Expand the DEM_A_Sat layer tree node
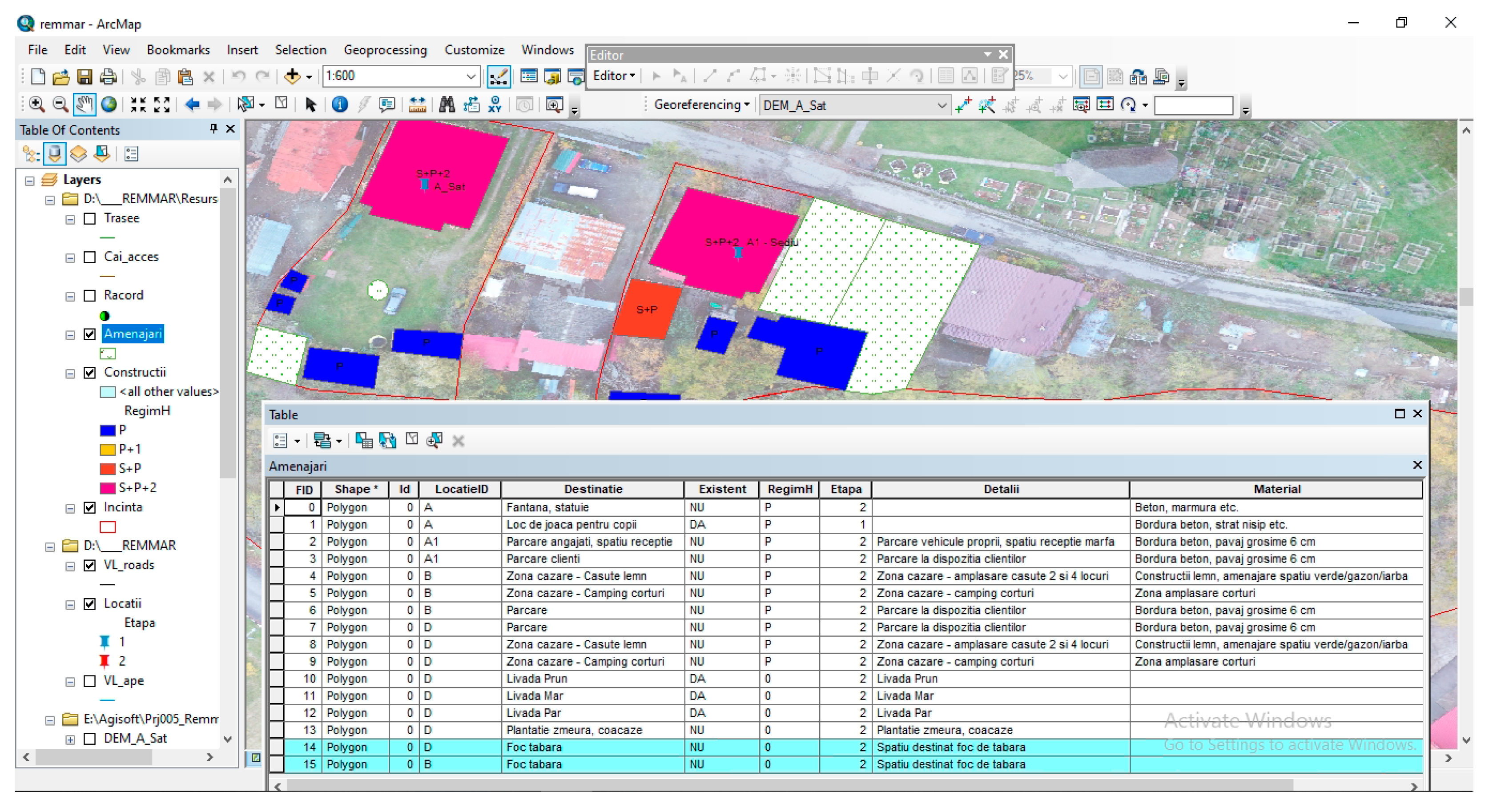 70,739
